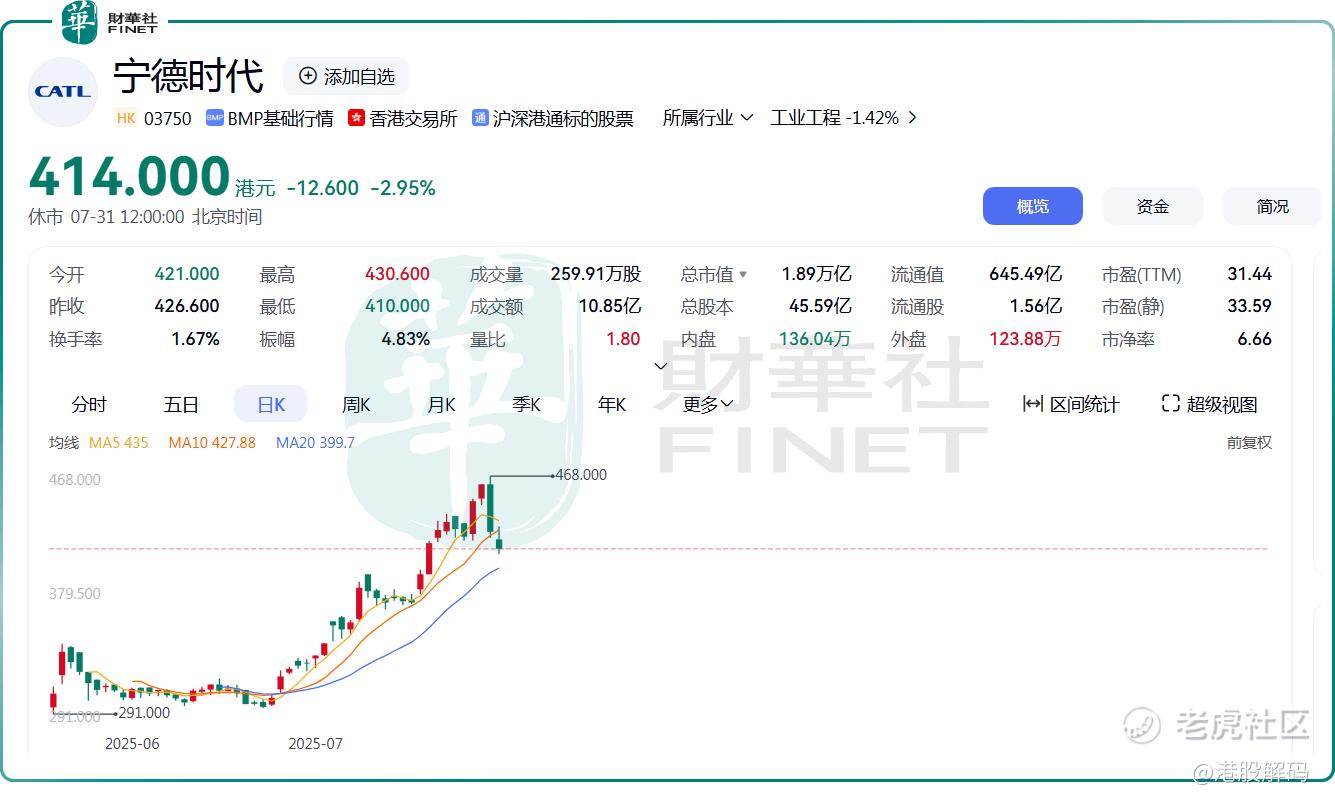Expand the 所属行业 dropdown
Viewport: 1335px width, 802px height.
707,118
